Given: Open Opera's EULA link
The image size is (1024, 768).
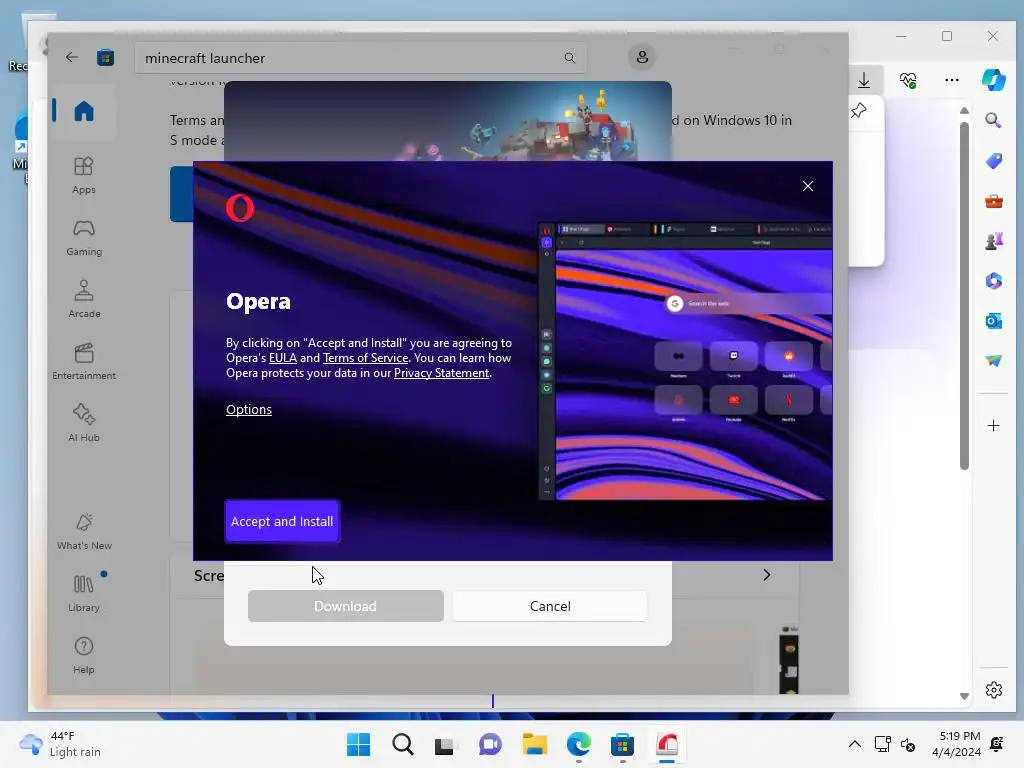Looking at the screenshot, I should click(x=283, y=358).
